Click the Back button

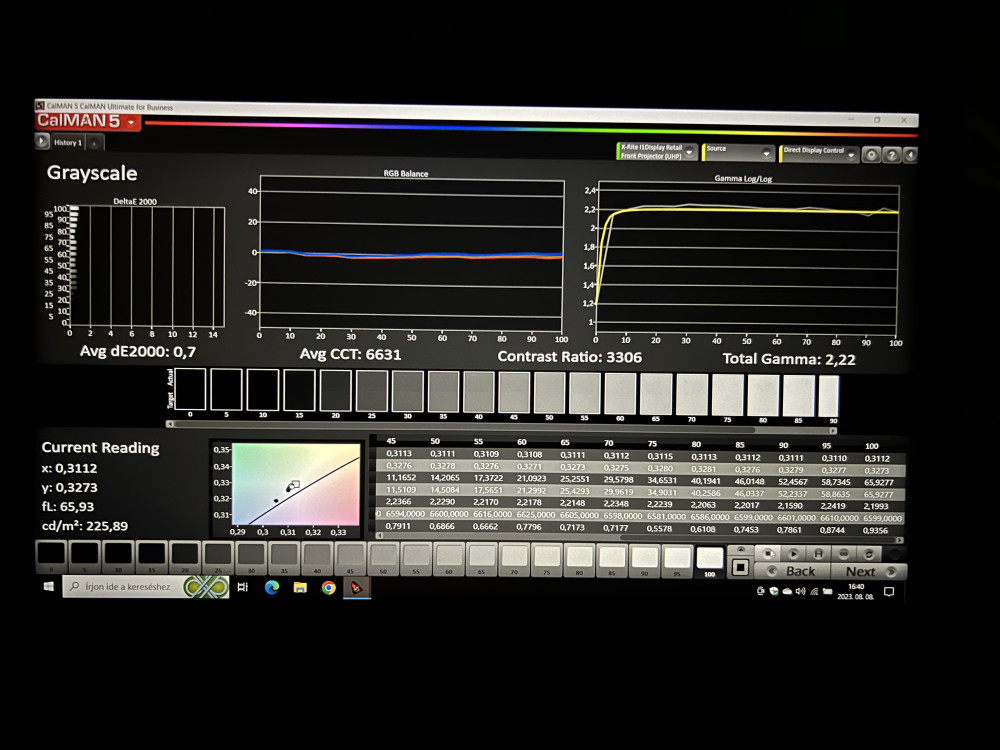792,571
